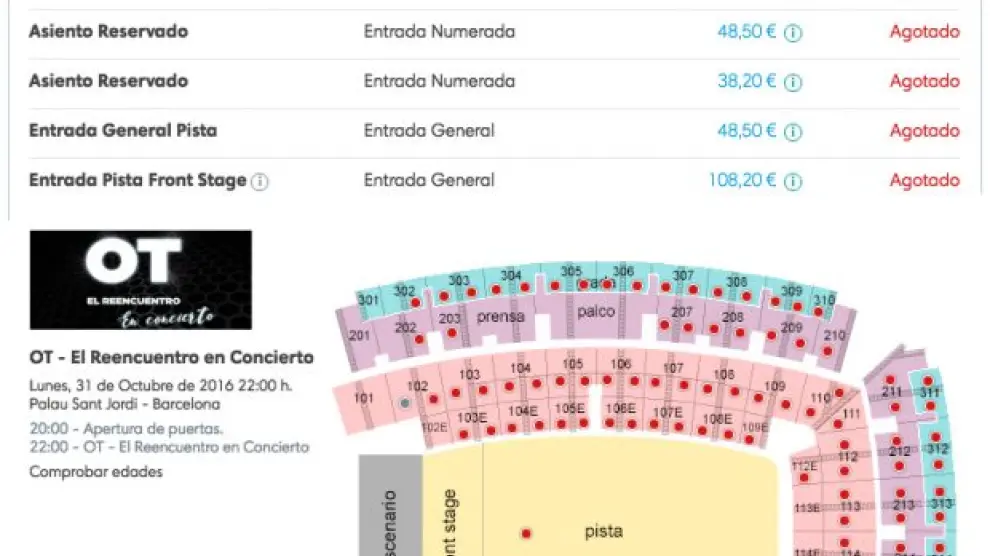Image resolution: width=990 pixels, height=556 pixels.
Task: Click info icon next to 48,50 € Asiento Reservado
Action: pos(793,32)
